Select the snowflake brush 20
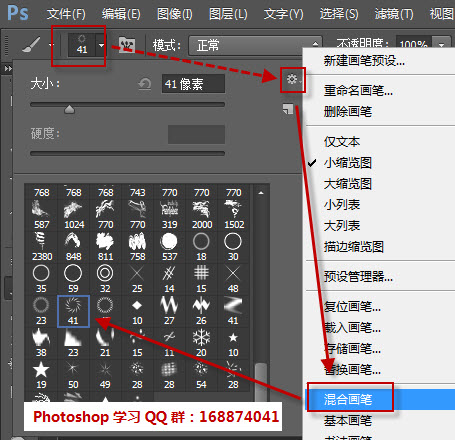This screenshot has height=440, width=455. (201, 343)
